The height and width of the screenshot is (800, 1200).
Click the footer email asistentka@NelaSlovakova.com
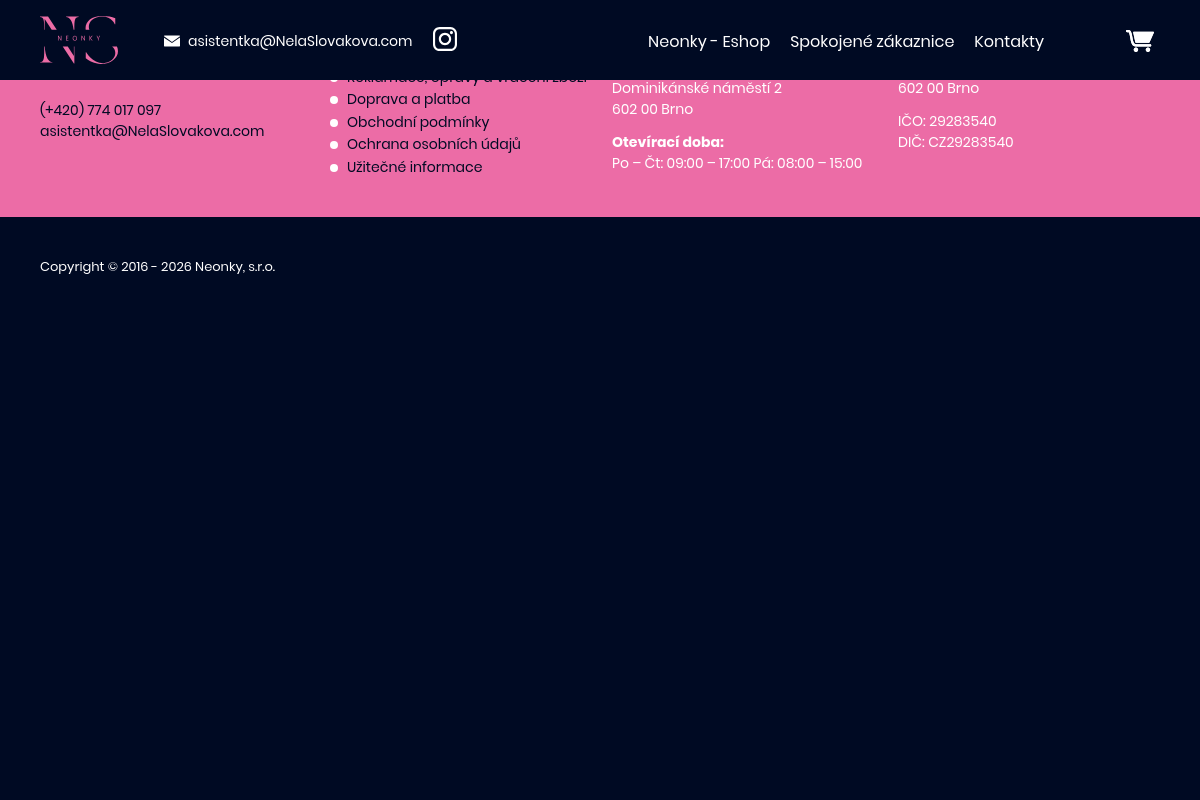(152, 131)
